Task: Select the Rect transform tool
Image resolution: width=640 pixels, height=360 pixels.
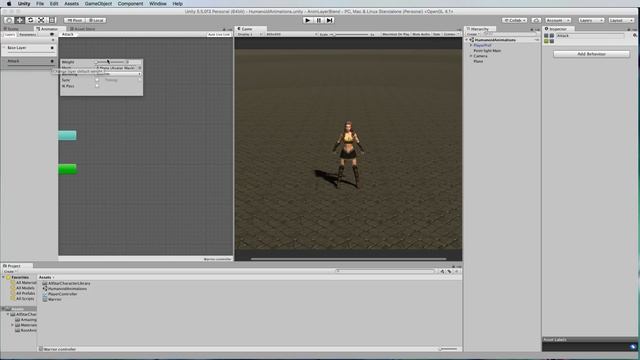Action: [52, 20]
